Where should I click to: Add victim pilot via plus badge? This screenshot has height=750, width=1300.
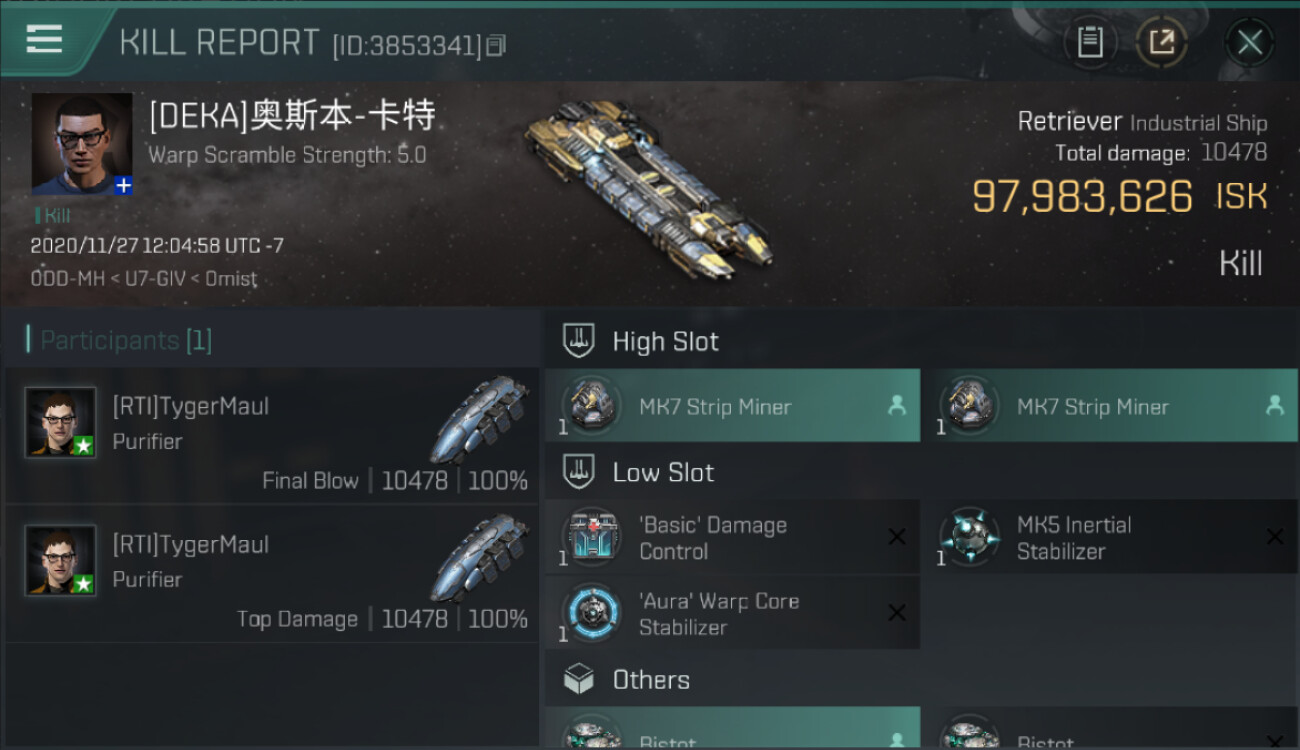click(x=123, y=185)
